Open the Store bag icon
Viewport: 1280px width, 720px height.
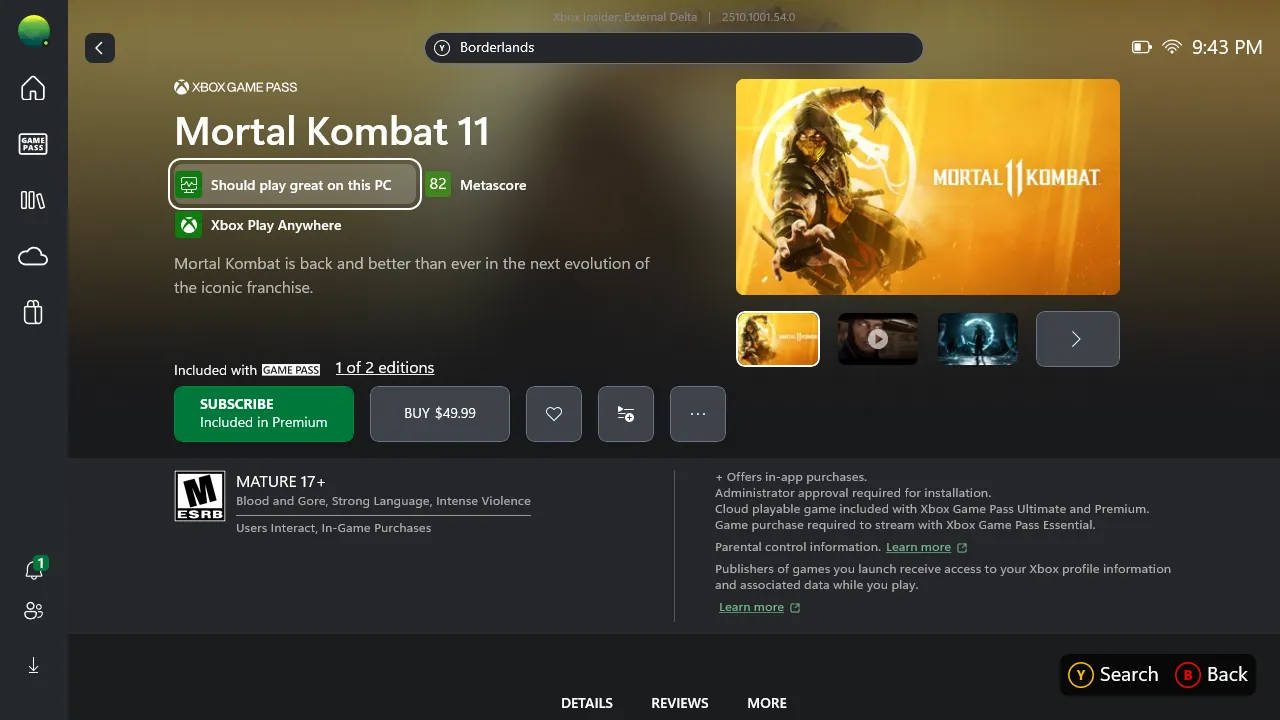(33, 313)
